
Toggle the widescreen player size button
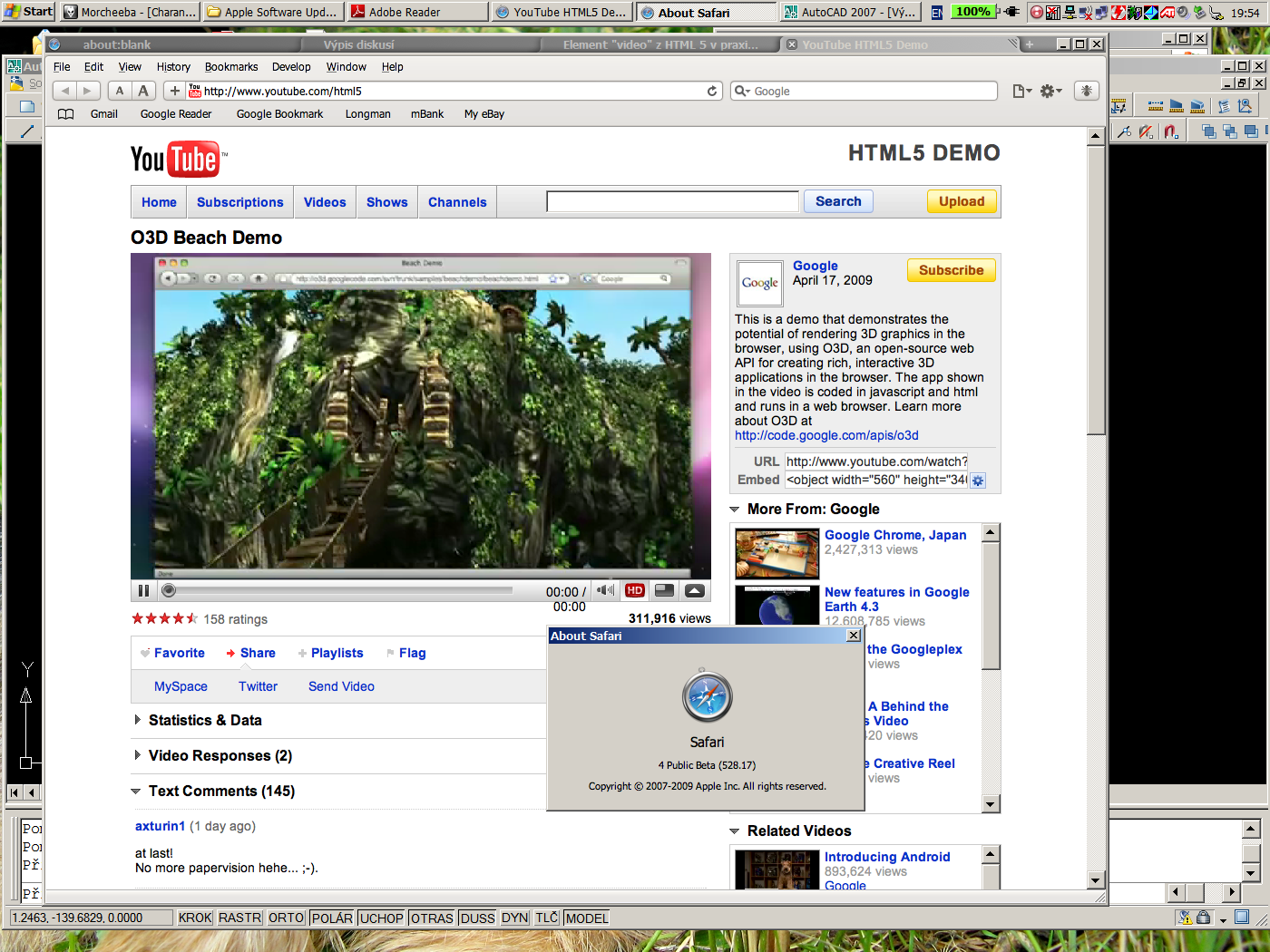point(665,590)
